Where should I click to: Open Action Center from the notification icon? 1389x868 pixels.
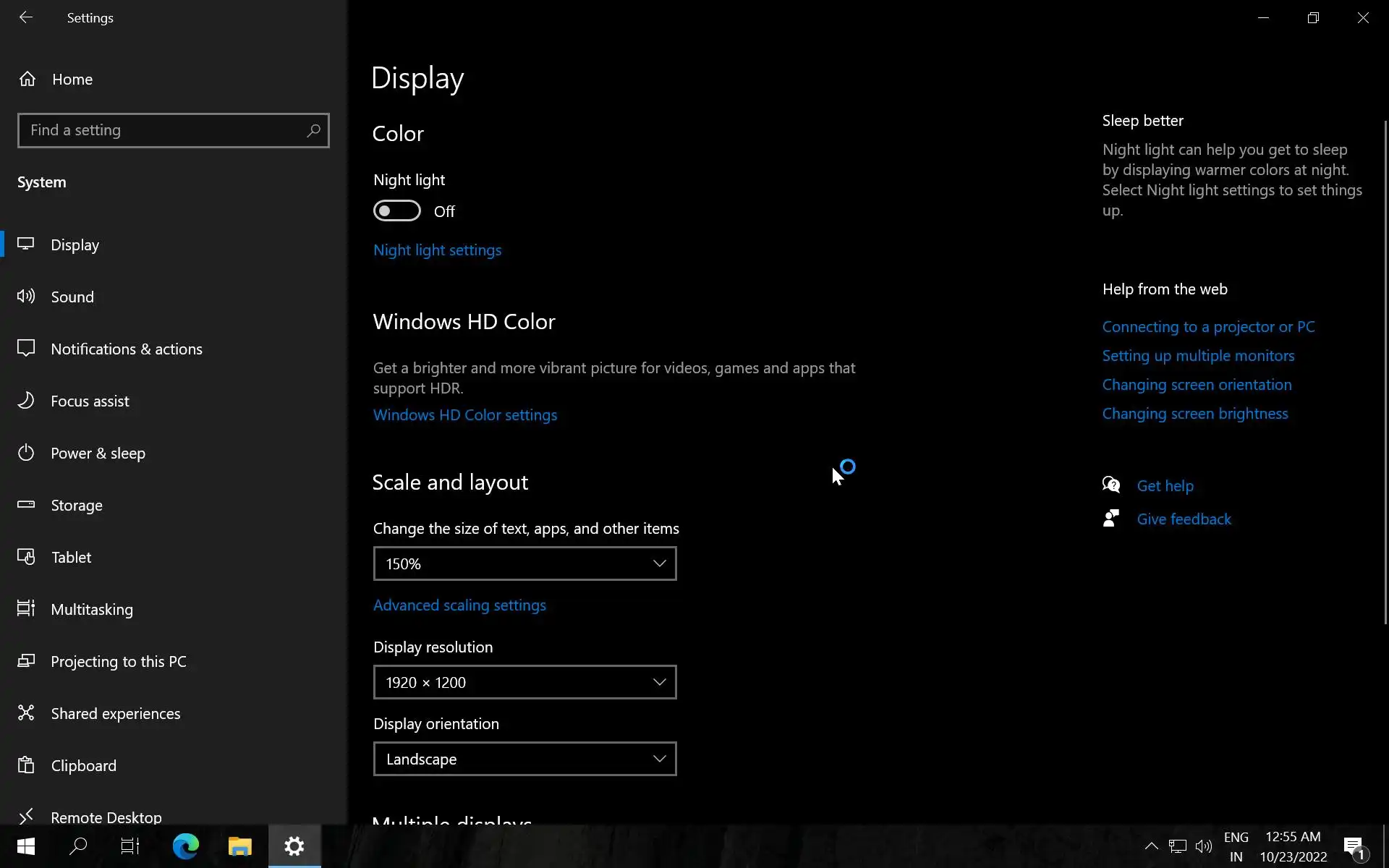click(x=1354, y=846)
